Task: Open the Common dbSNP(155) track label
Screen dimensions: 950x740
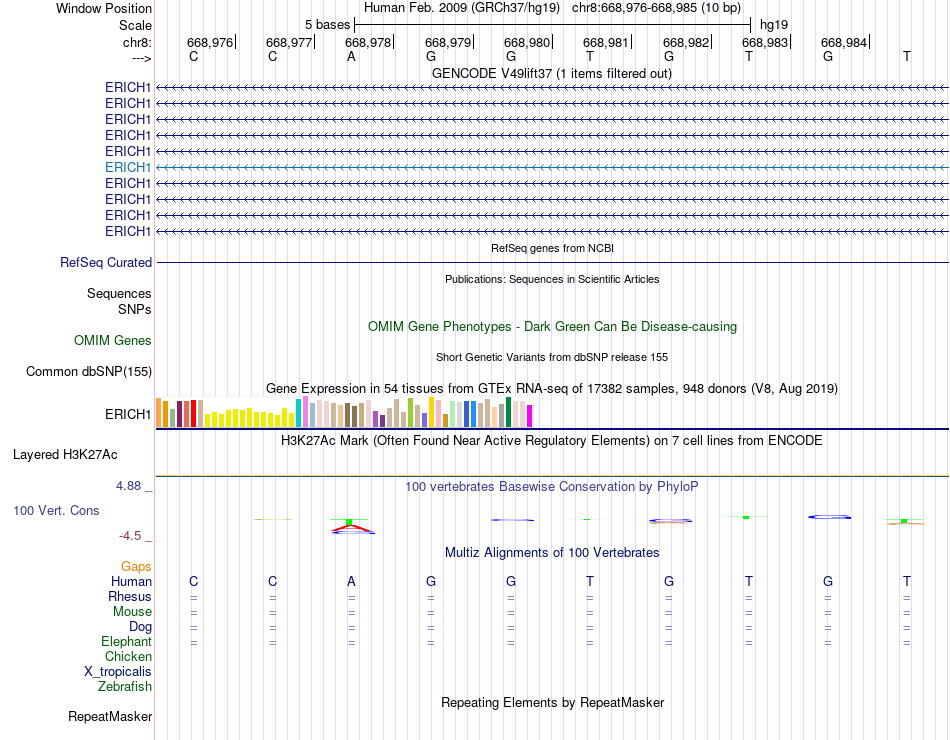Action: (89, 372)
